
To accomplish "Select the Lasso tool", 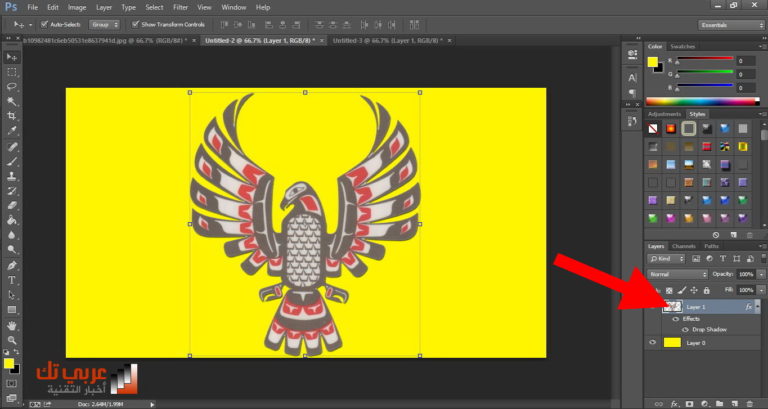I will (12, 87).
